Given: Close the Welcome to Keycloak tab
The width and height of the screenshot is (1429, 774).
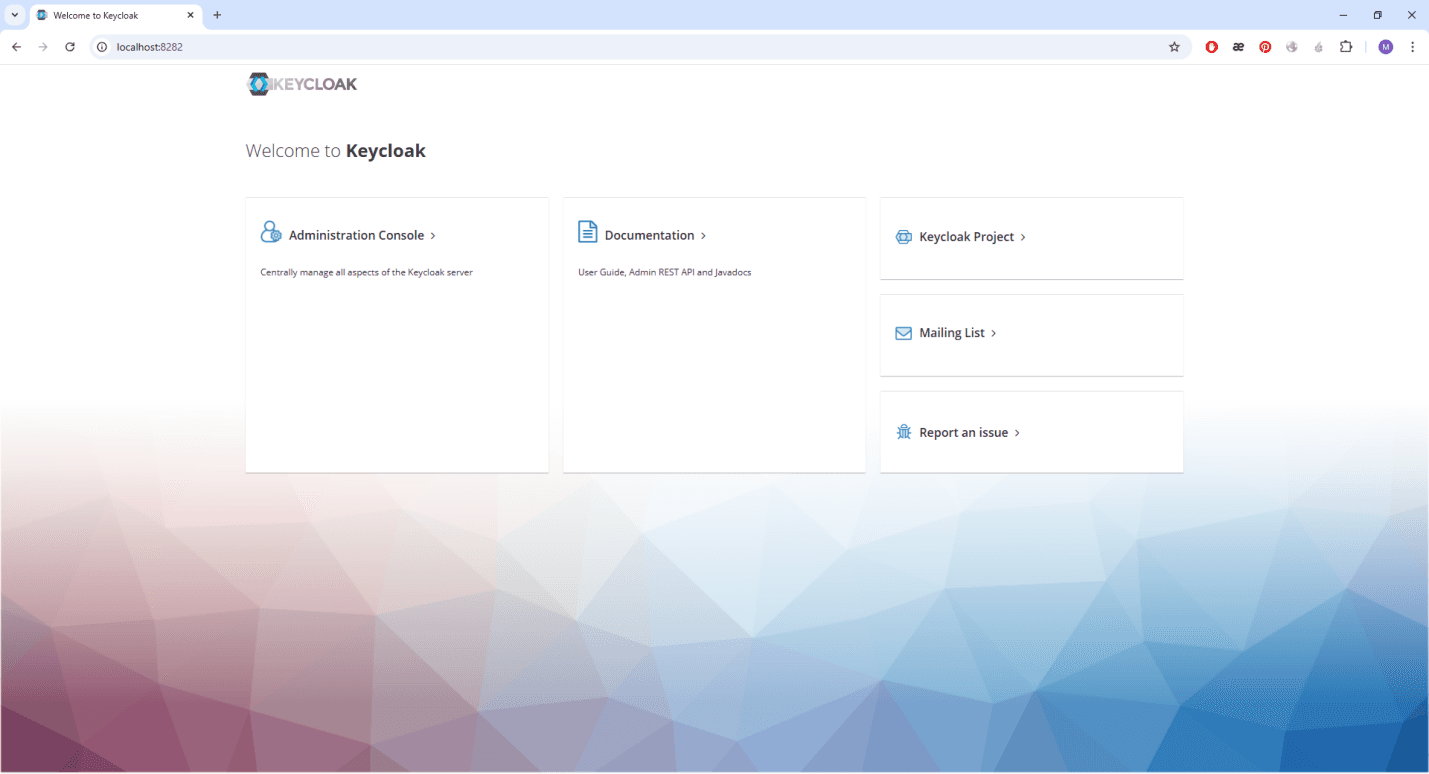Looking at the screenshot, I should click(x=190, y=15).
